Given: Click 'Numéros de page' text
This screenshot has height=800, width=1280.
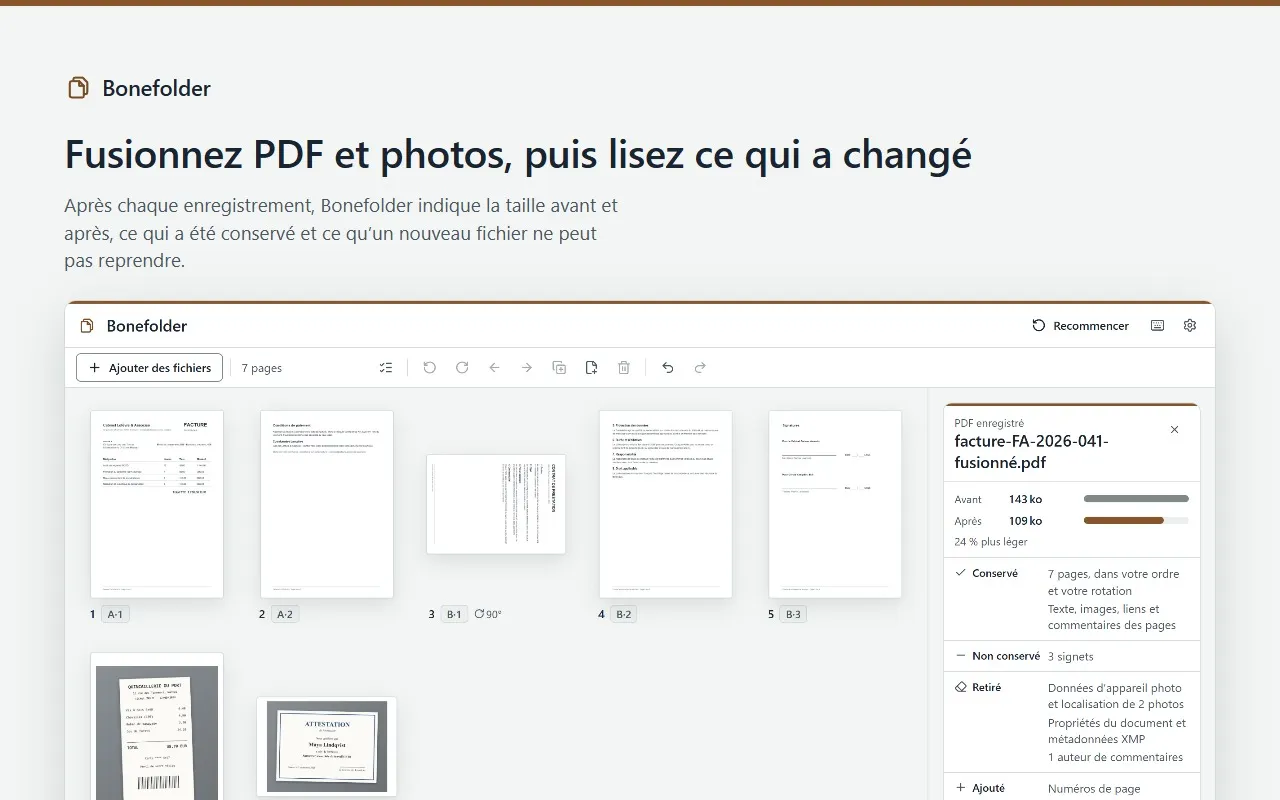Looking at the screenshot, I should 1094,789.
